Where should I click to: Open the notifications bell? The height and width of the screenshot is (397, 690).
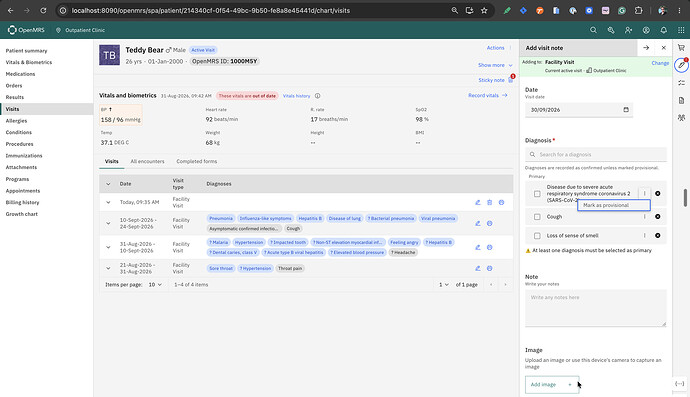point(664,30)
